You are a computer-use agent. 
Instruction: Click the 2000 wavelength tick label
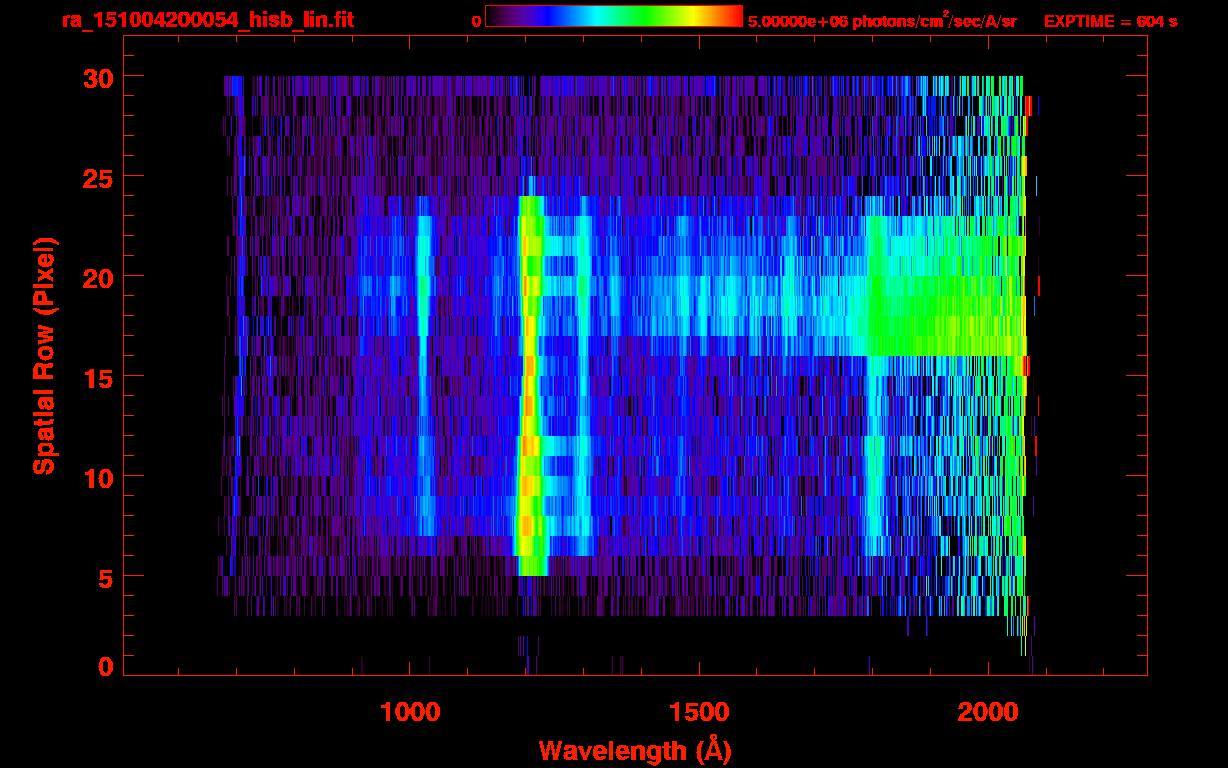pos(989,712)
